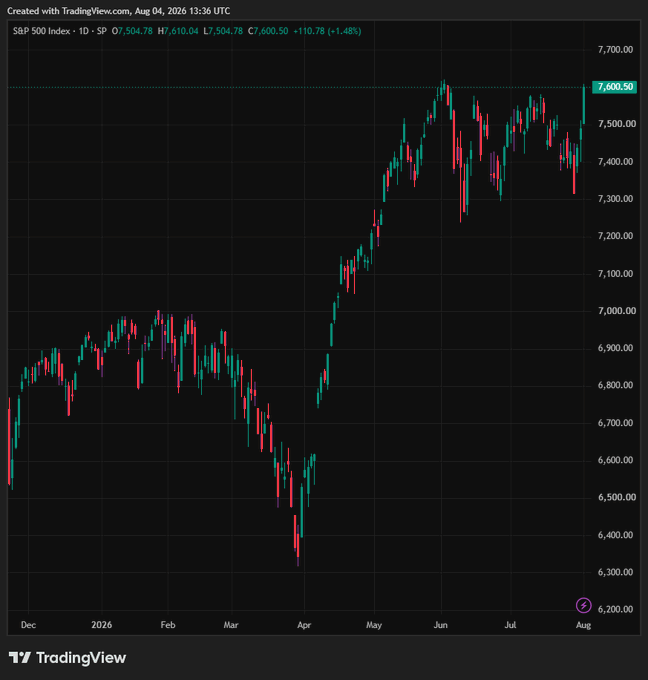Click the Jun label on time axis

click(x=441, y=625)
